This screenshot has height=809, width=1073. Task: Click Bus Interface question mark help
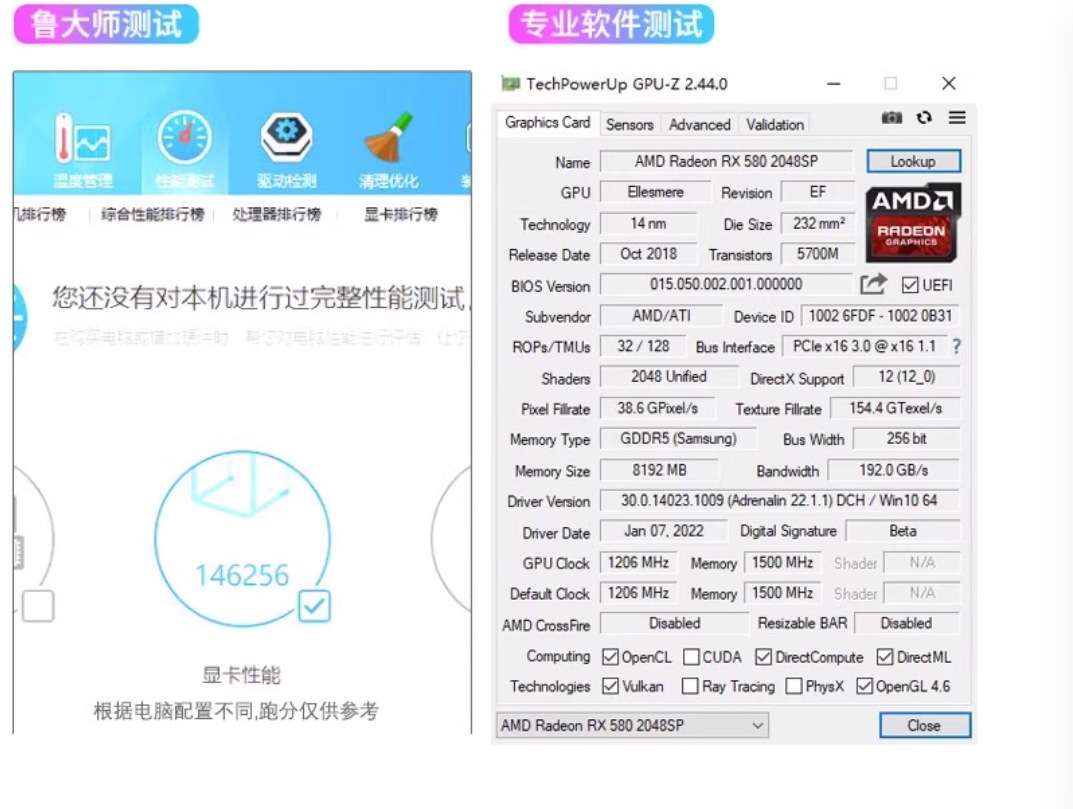click(x=956, y=346)
